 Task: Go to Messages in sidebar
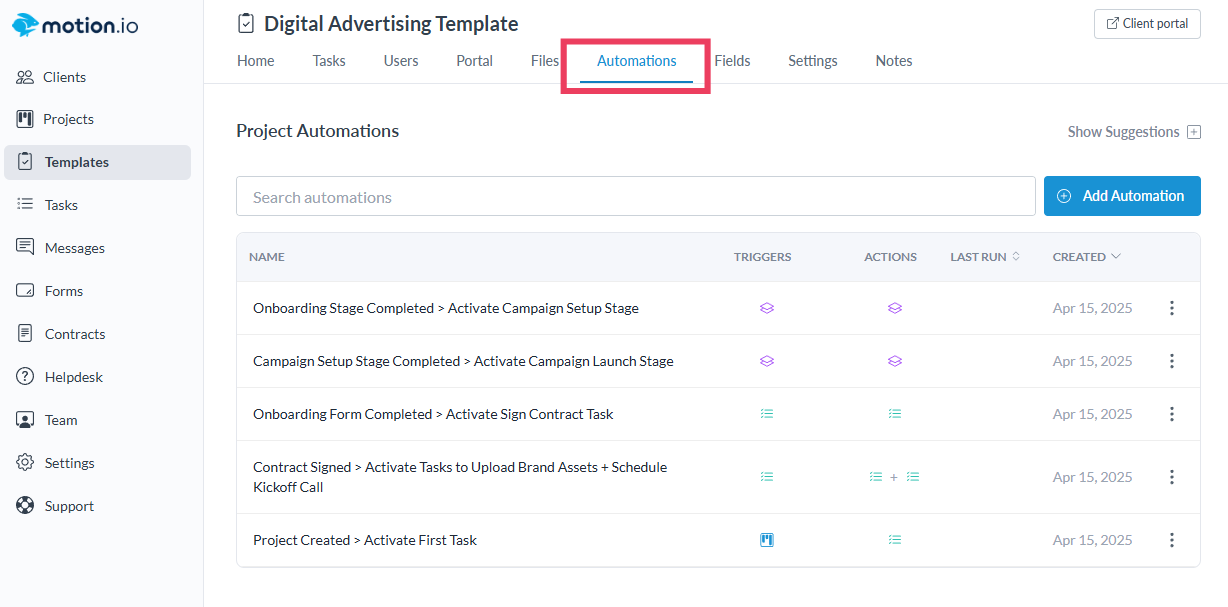[74, 248]
